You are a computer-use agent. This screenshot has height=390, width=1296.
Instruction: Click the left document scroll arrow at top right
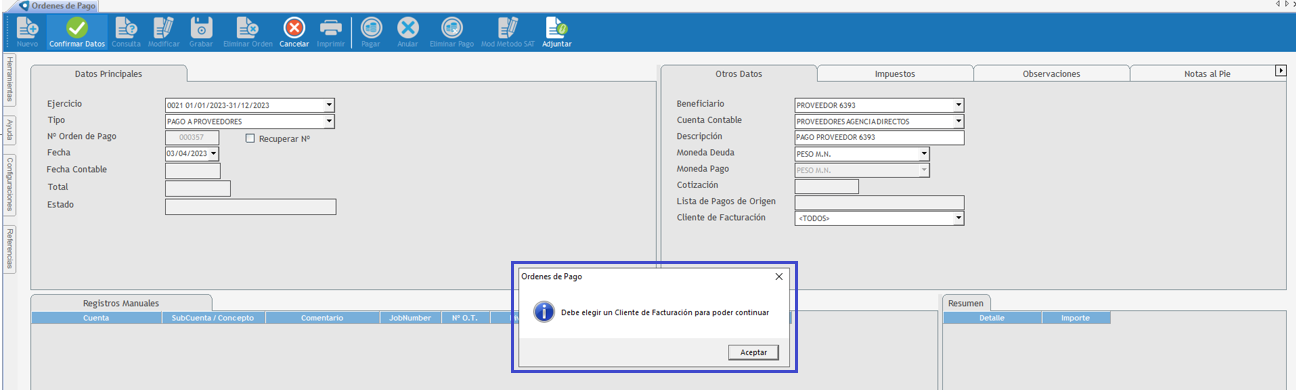click(1278, 5)
